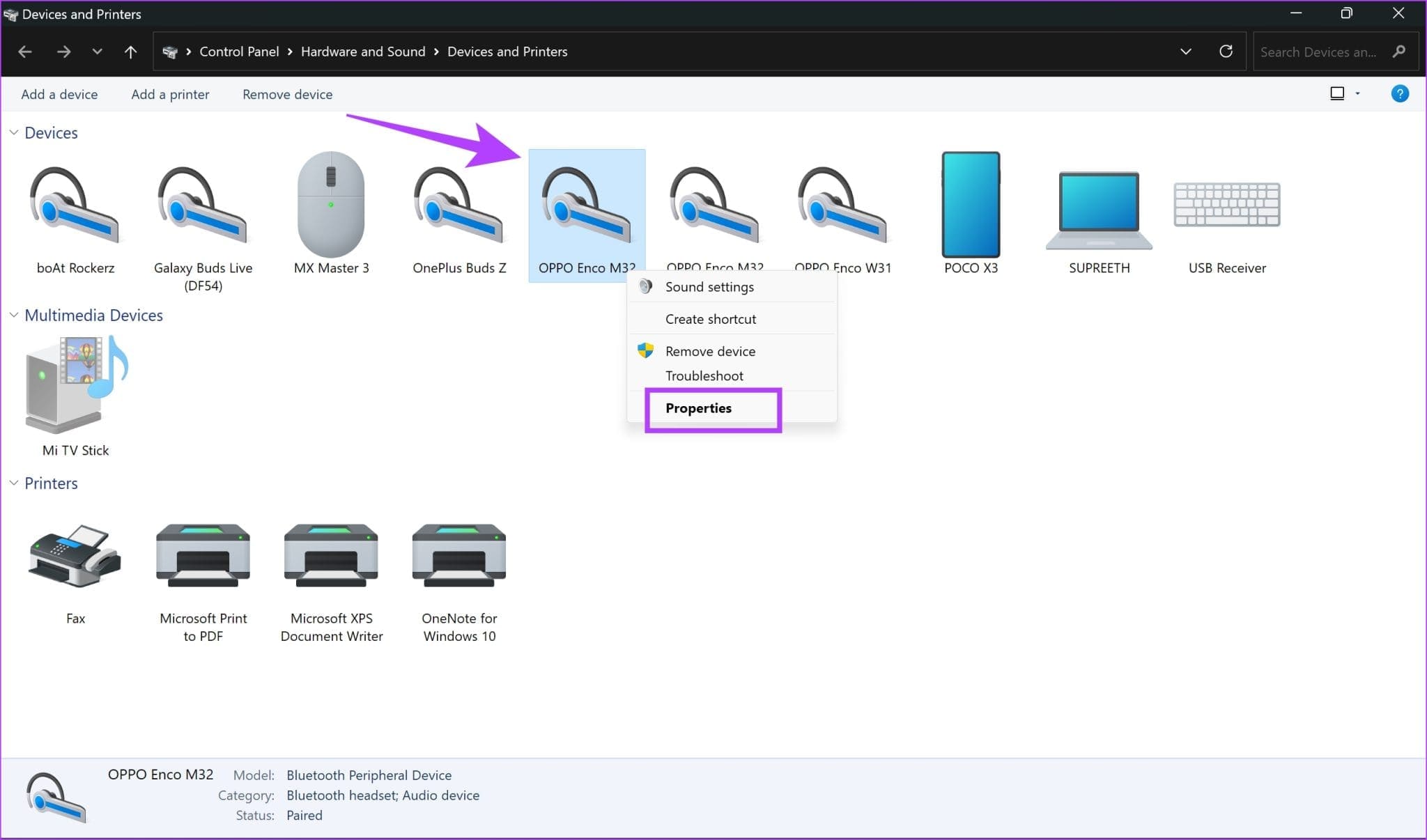Open the address bar history dropdown
1427x840 pixels.
(1185, 52)
